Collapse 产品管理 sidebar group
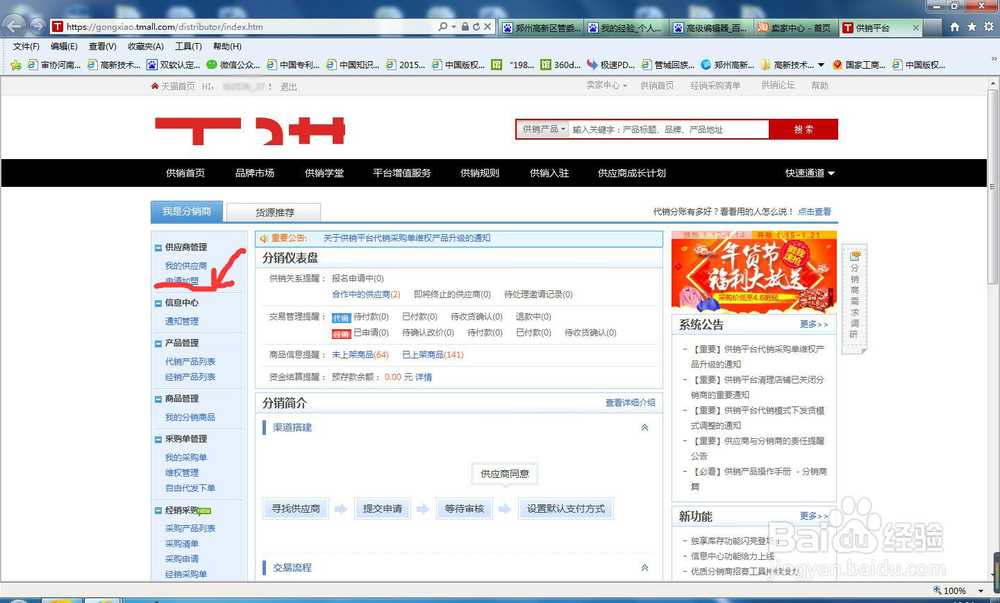 click(158, 343)
